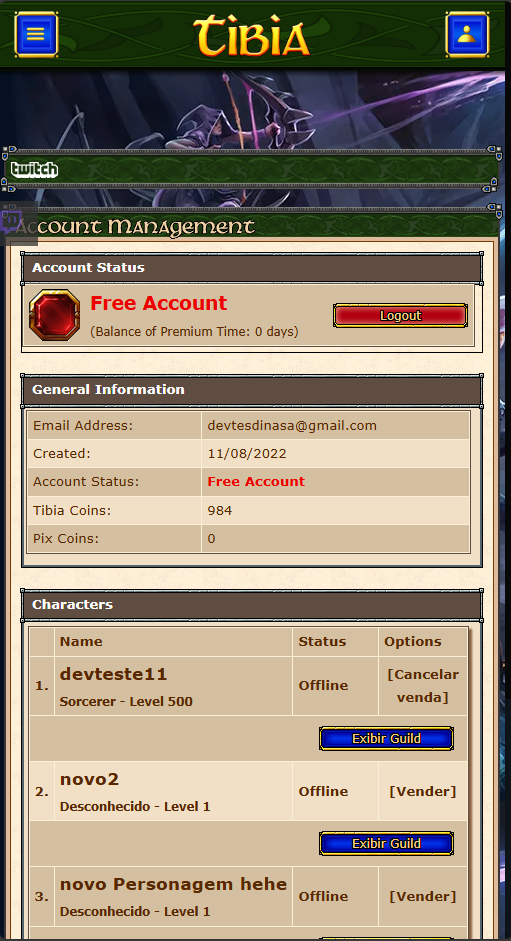Image resolution: width=511 pixels, height=941 pixels.
Task: Click the archer banner image
Action: 252,109
